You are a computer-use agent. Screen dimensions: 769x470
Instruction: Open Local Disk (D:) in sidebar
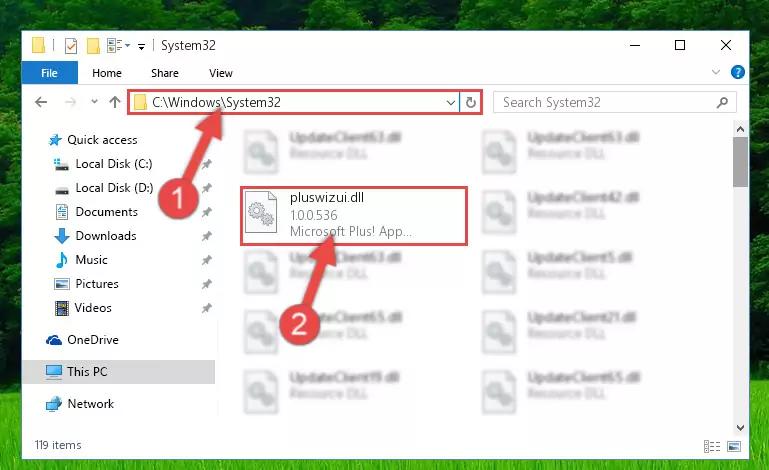click(114, 188)
